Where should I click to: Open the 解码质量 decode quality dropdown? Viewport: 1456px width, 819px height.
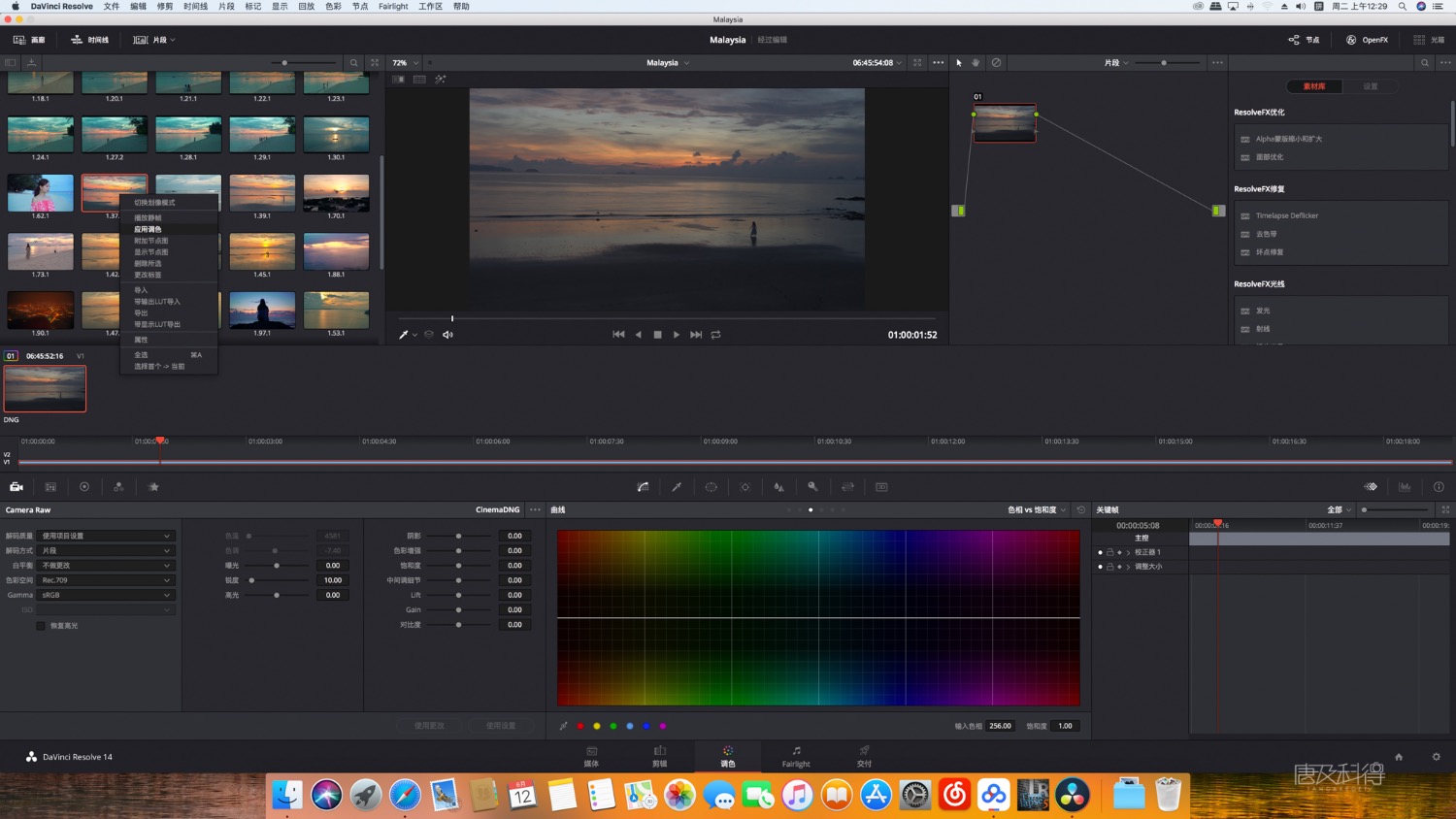(105, 536)
